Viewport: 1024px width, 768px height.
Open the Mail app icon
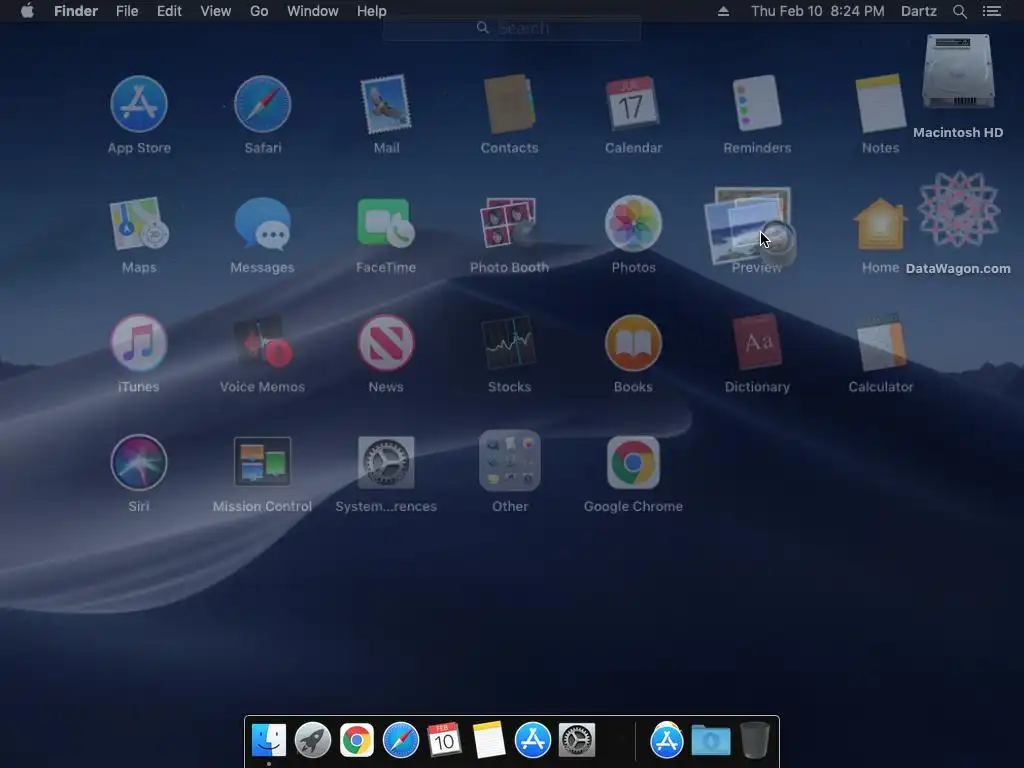(386, 104)
